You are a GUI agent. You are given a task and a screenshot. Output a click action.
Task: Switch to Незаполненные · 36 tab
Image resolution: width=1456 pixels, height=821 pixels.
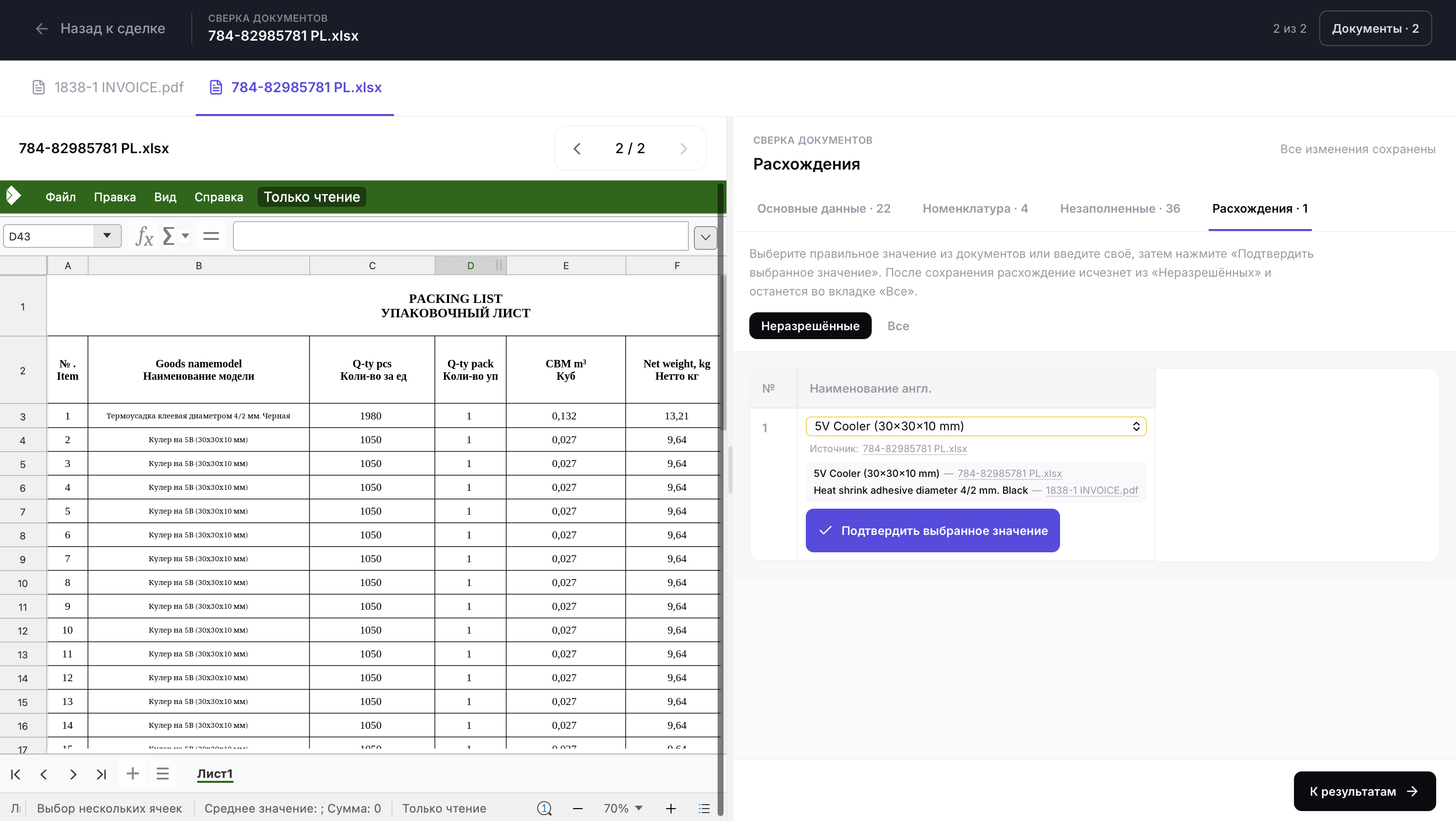(x=1120, y=208)
